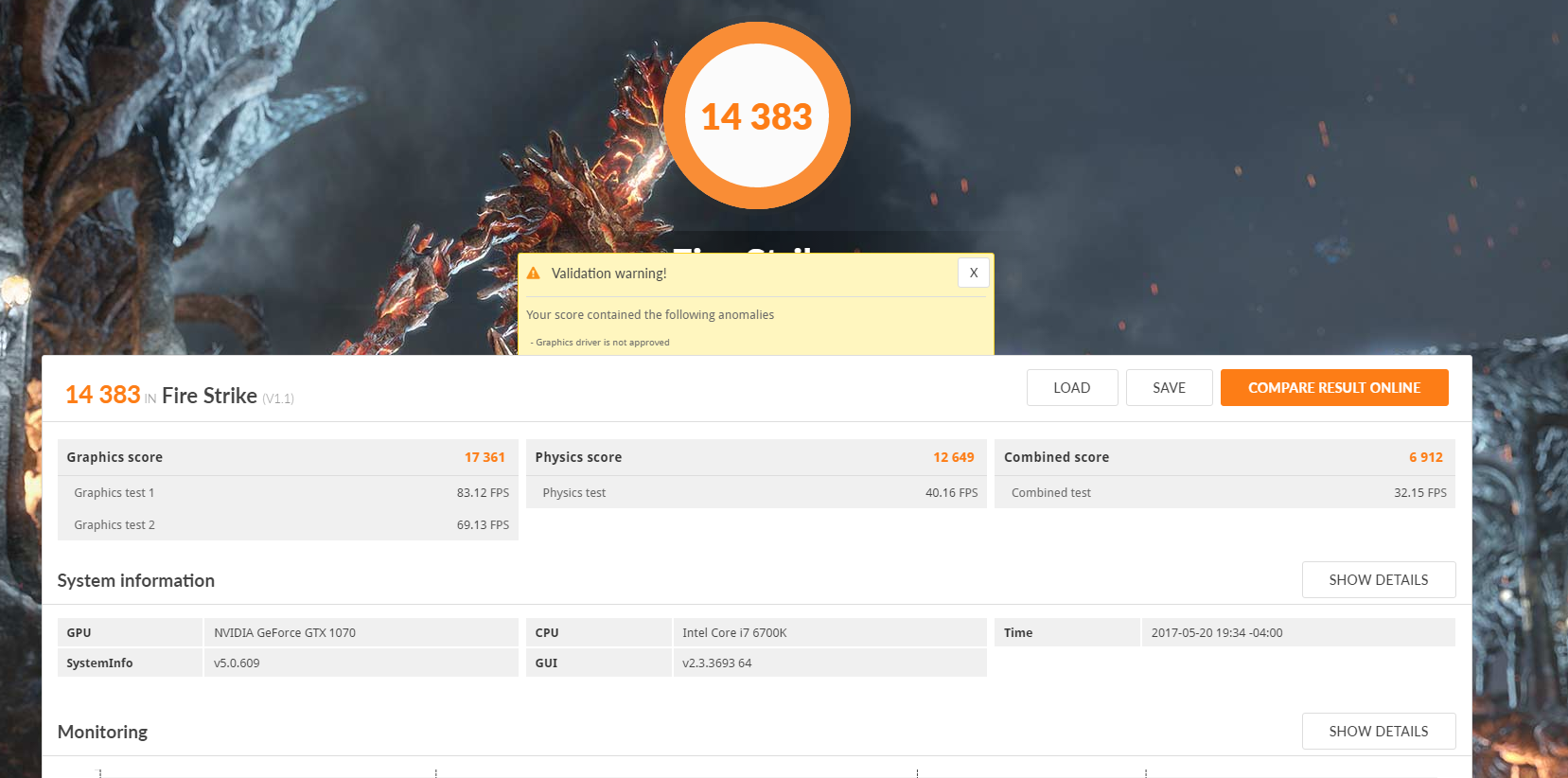
Task: Close the validation warning with X
Action: [974, 273]
